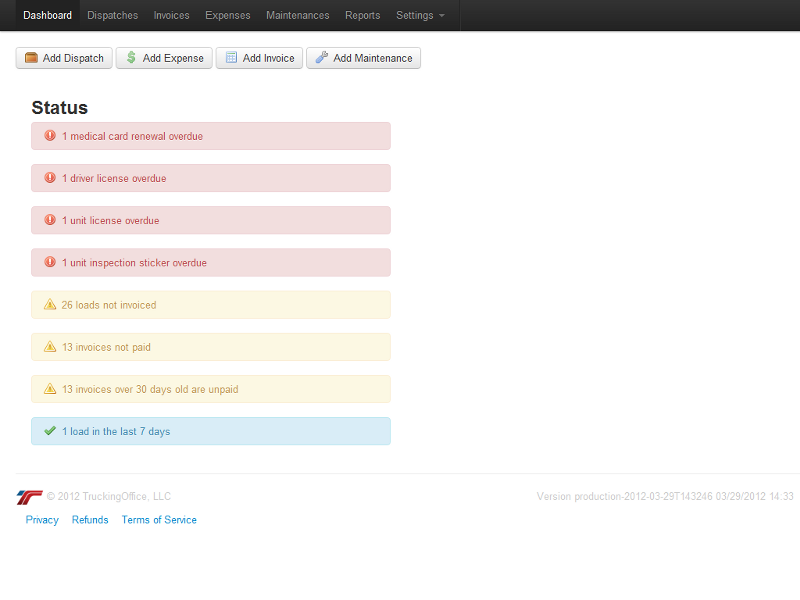
Task: Click the red alert icon beside driver license overdue
Action: (x=50, y=178)
